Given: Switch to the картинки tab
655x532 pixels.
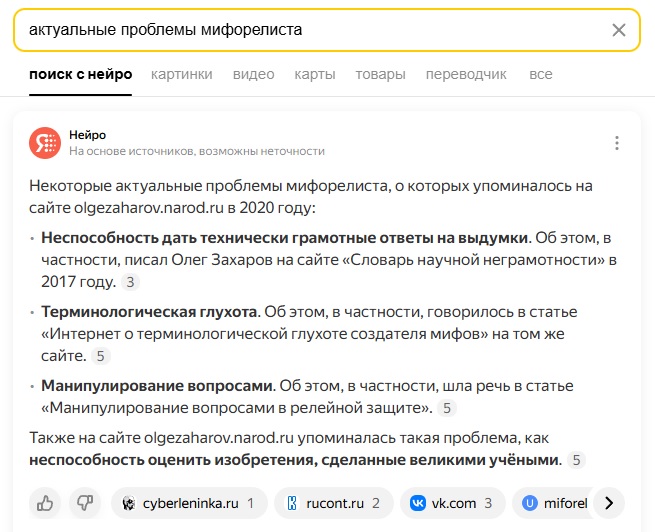Looking at the screenshot, I should coord(182,74).
